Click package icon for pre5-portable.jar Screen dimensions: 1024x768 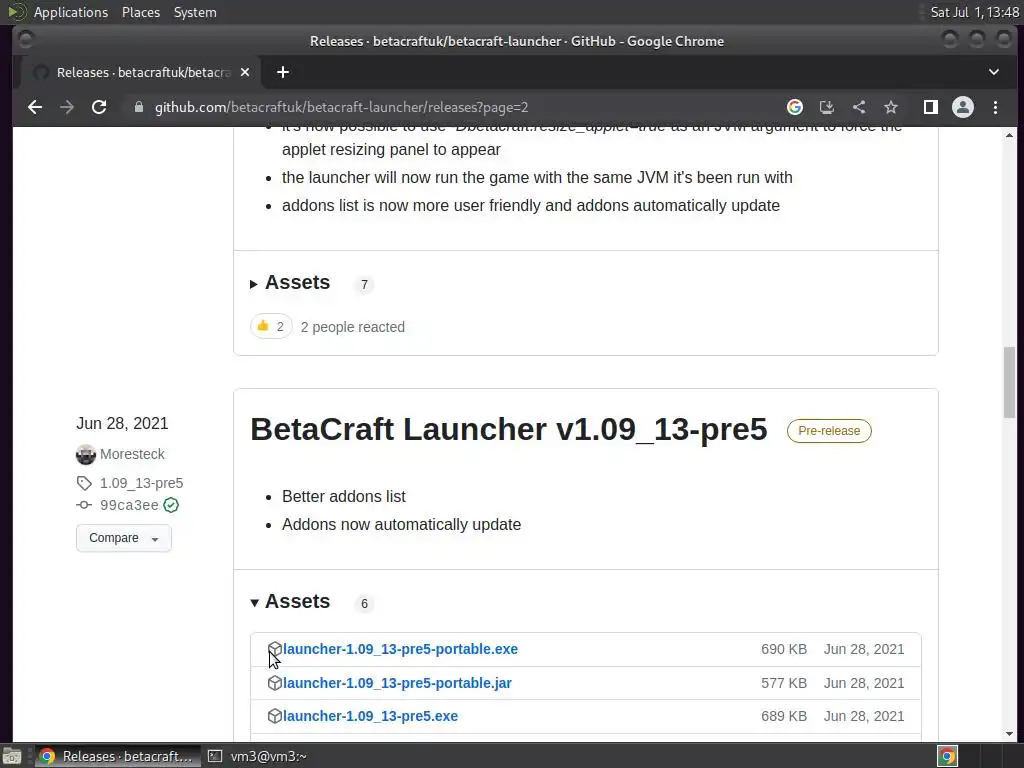click(275, 683)
